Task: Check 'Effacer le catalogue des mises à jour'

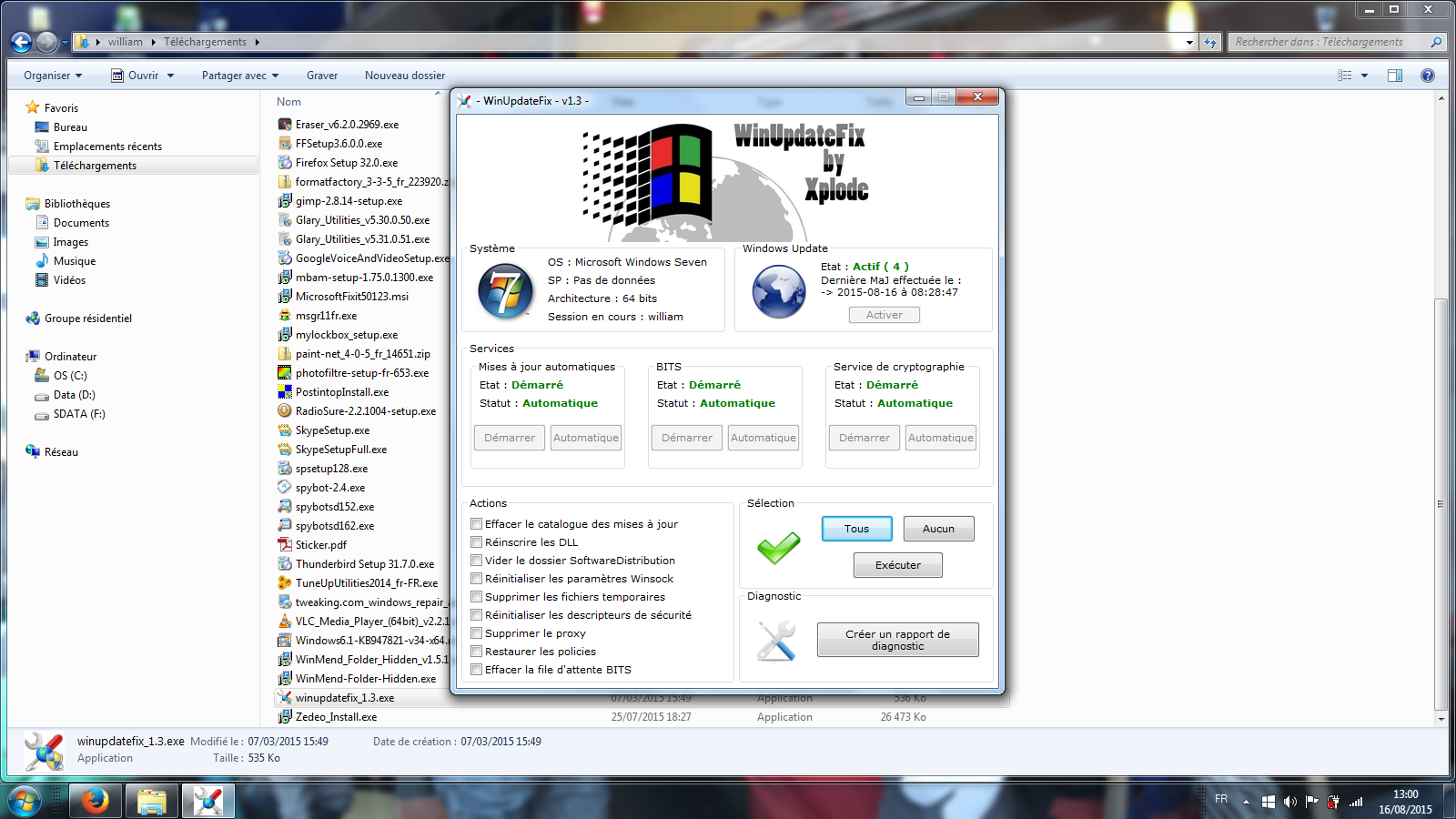Action: point(476,524)
